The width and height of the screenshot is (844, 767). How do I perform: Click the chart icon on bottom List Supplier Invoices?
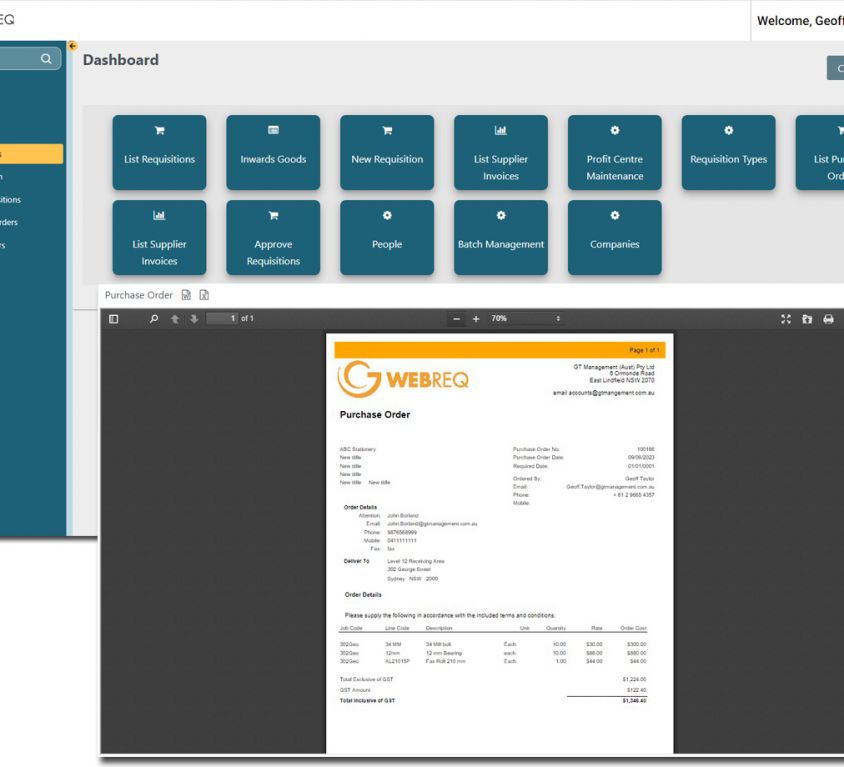(x=159, y=215)
